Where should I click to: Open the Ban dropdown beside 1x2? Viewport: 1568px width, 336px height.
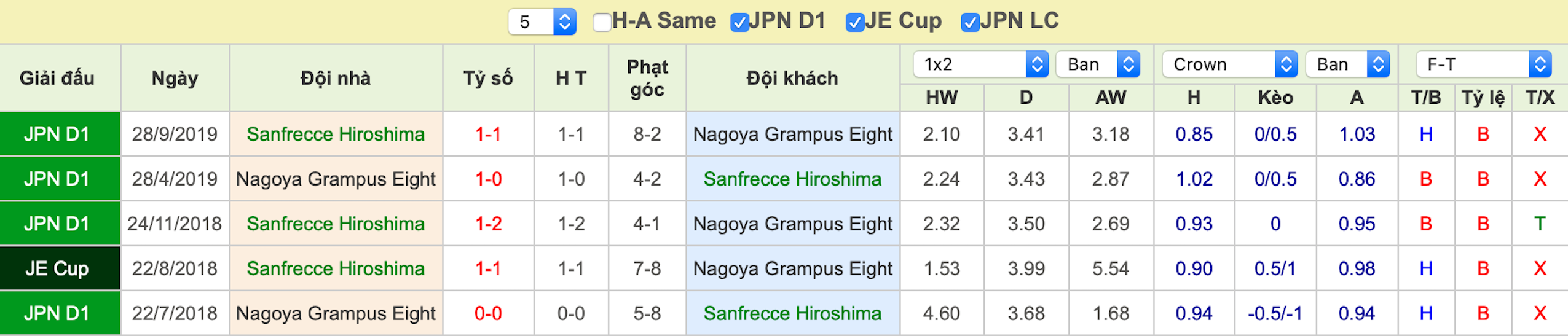click(x=1098, y=64)
